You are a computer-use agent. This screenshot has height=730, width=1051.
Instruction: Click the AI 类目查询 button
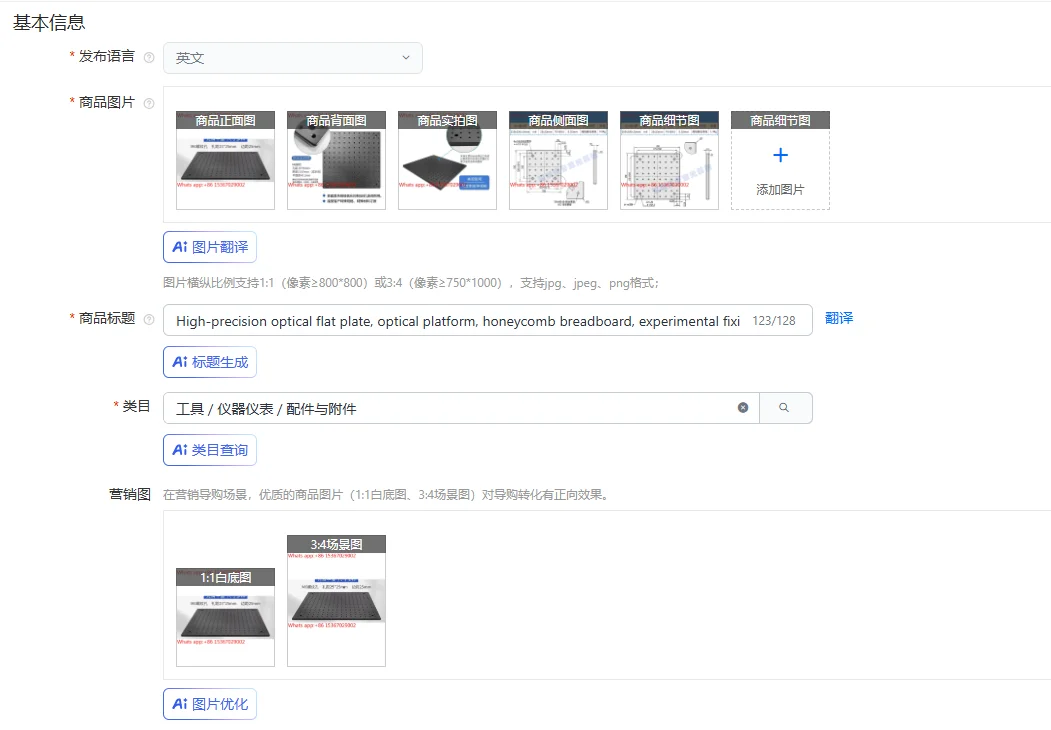(x=210, y=450)
